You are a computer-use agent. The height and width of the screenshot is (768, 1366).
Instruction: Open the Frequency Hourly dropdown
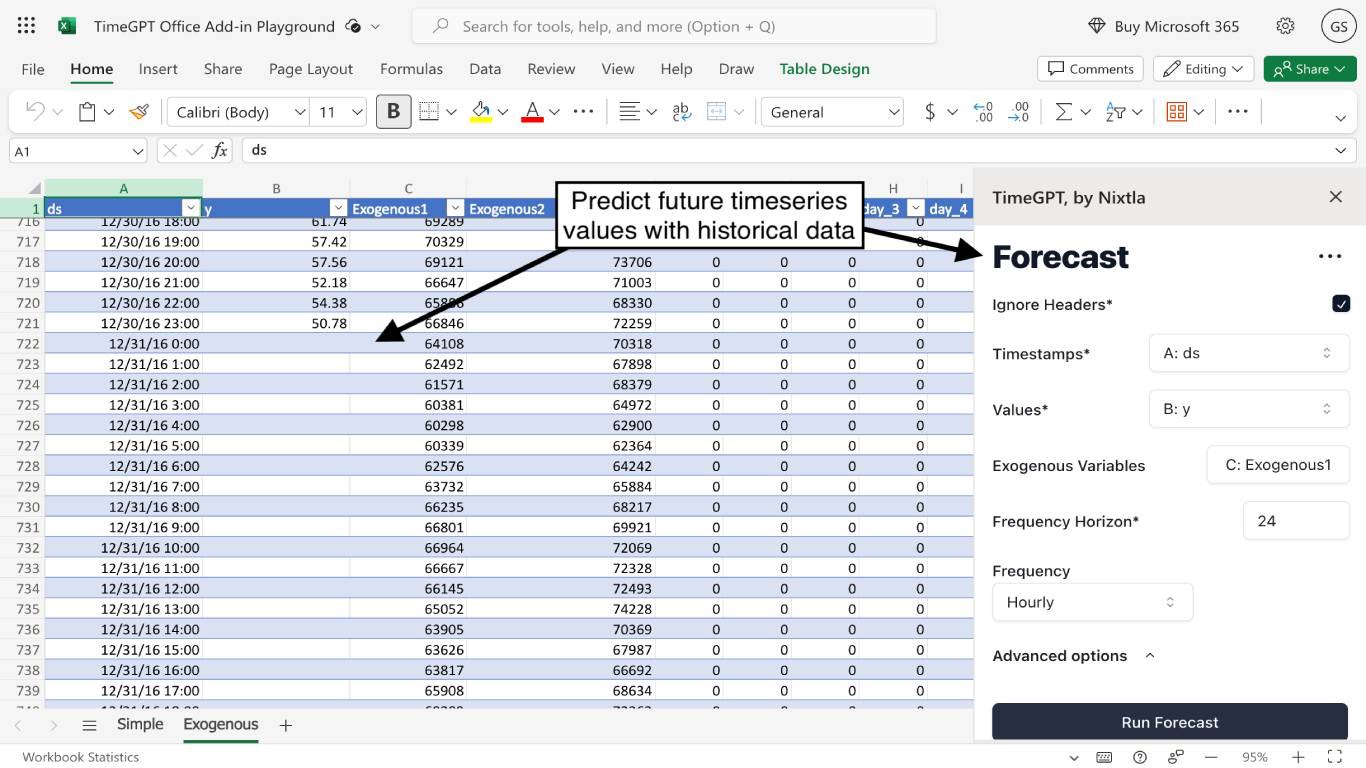pyautogui.click(x=1092, y=602)
